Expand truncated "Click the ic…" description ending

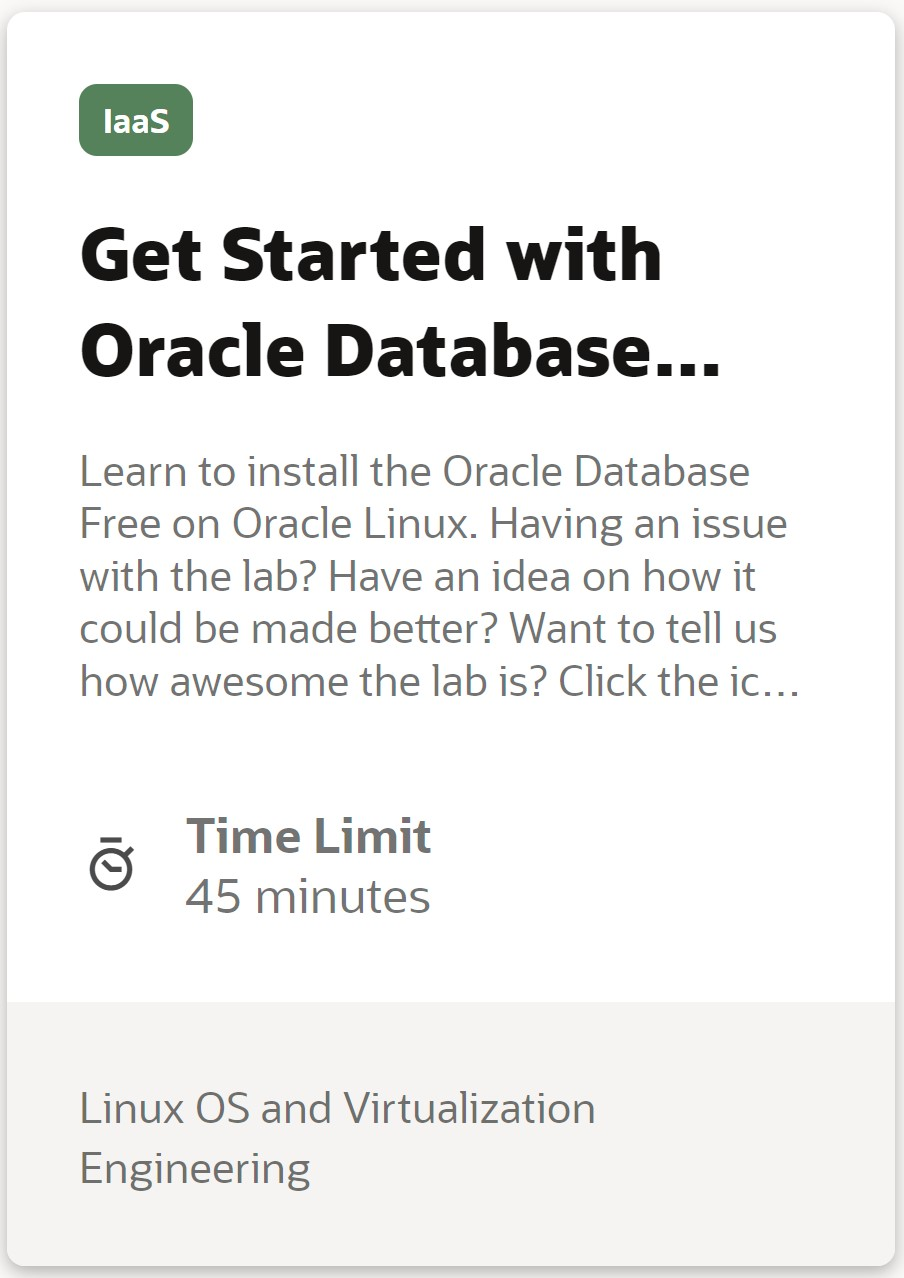(x=679, y=682)
